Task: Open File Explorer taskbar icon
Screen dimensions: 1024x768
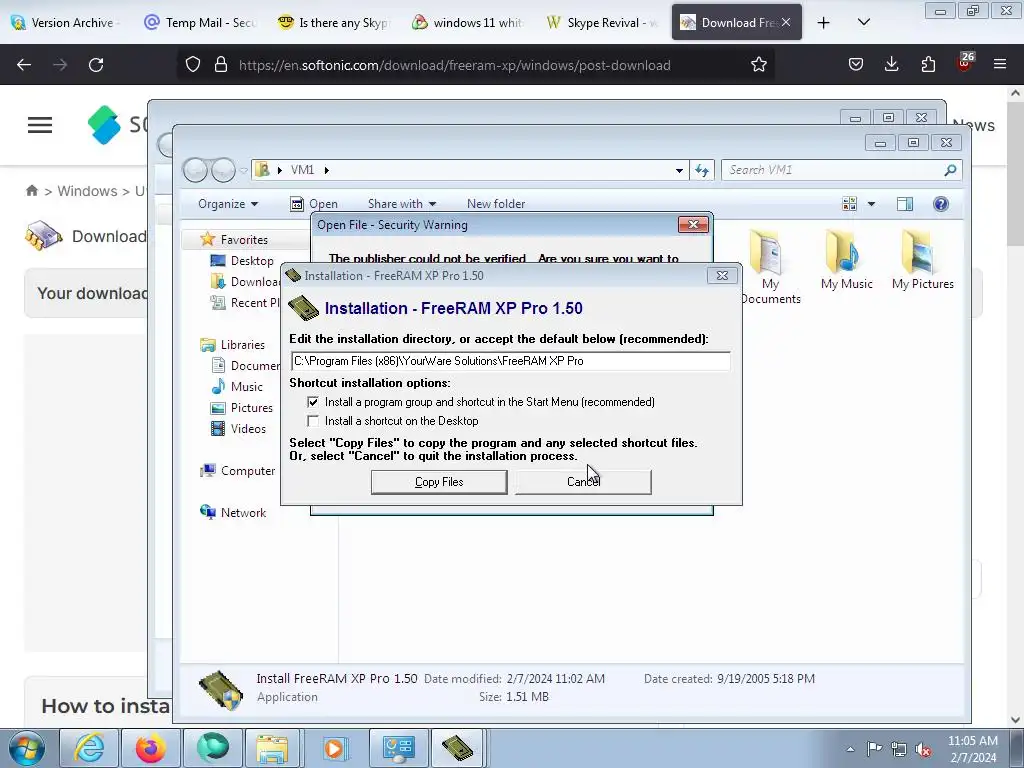Action: pyautogui.click(x=272, y=748)
